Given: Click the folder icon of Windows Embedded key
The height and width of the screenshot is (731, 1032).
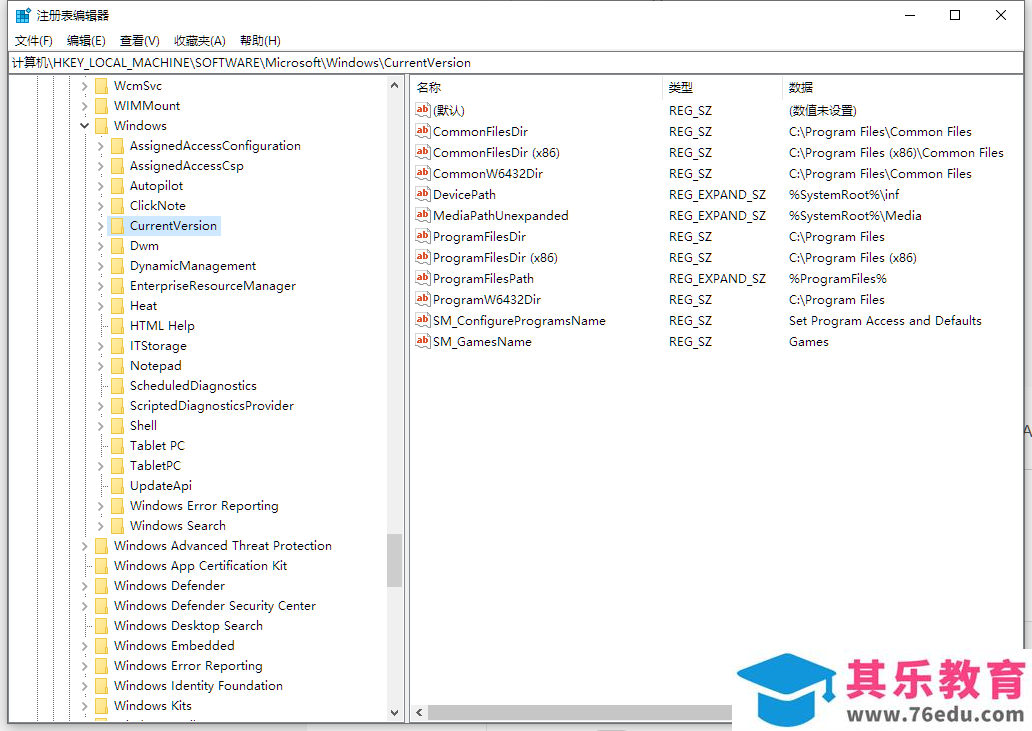Looking at the screenshot, I should pyautogui.click(x=101, y=645).
